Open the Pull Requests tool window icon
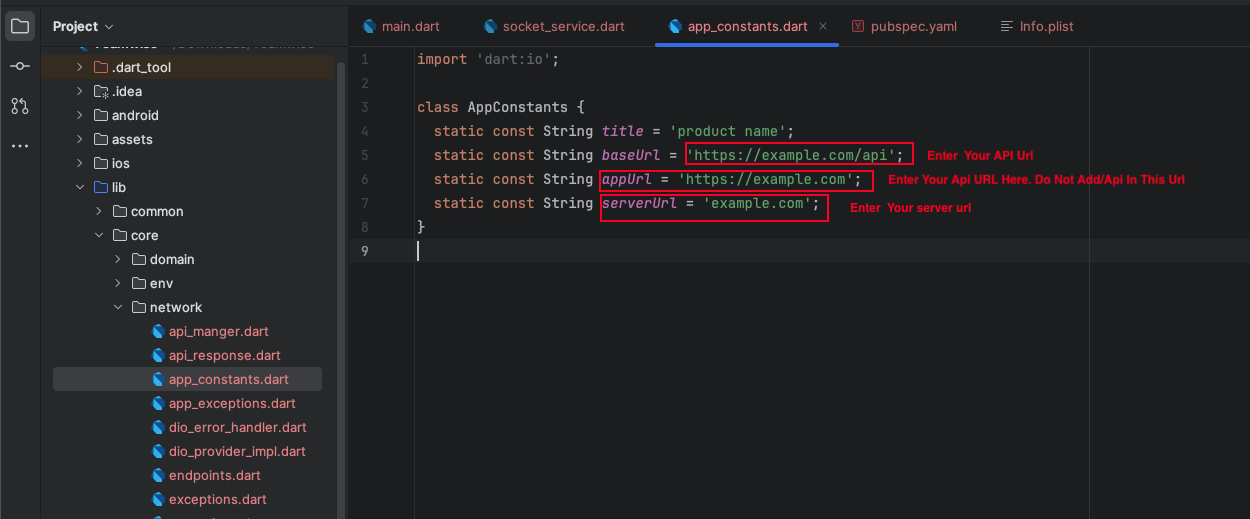The height and width of the screenshot is (519, 1250). [20, 106]
